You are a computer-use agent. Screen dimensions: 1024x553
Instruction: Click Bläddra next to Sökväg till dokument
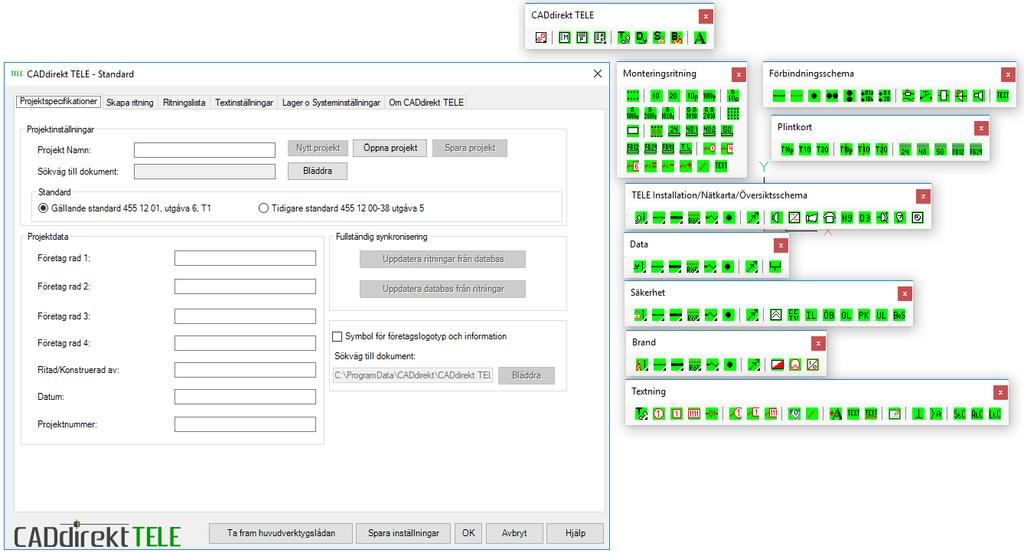[317, 171]
